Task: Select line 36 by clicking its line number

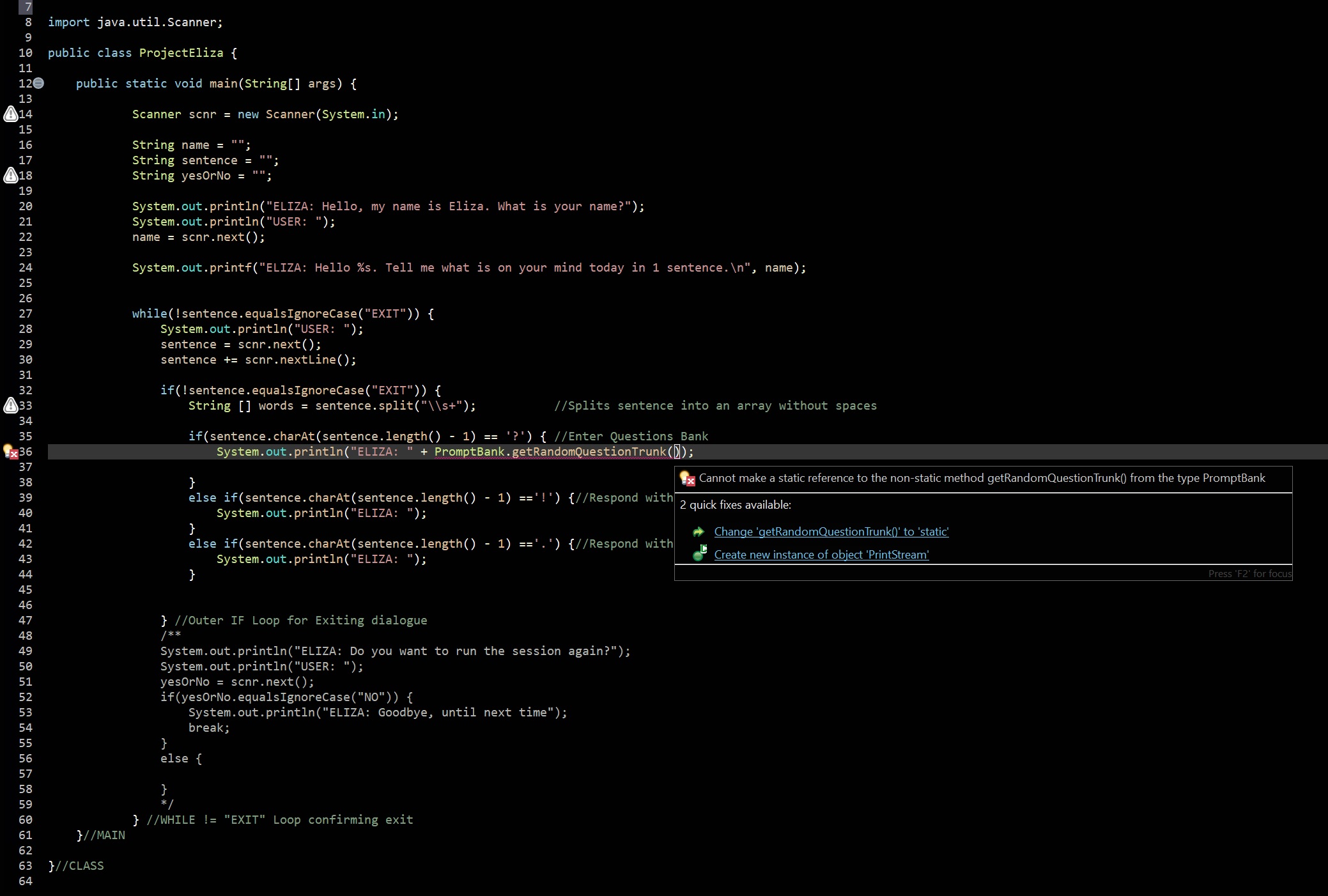Action: point(26,452)
